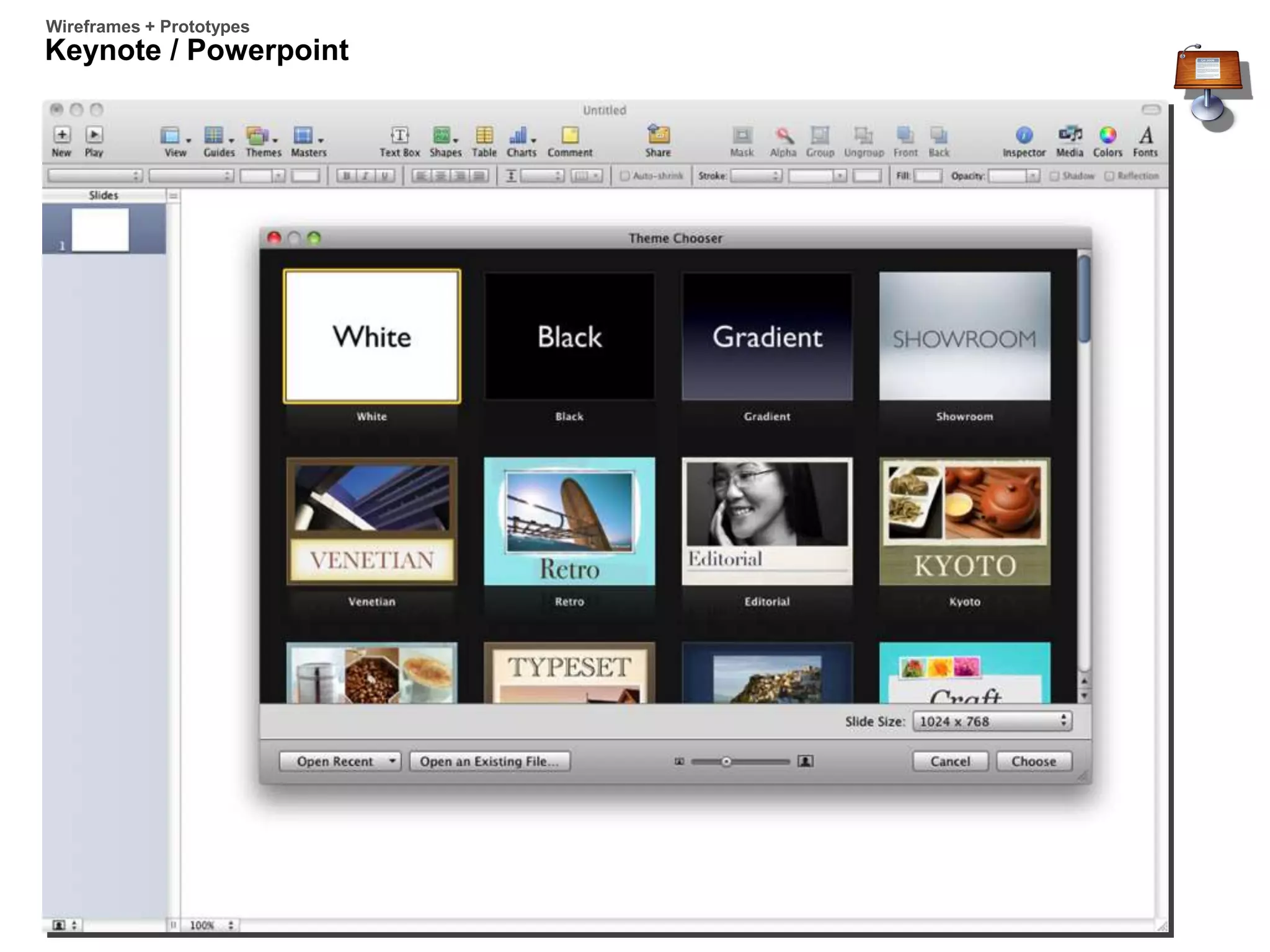Screen dimensions: 1270x952
Task: Open the slide navigator view popup
Action: tap(64, 925)
